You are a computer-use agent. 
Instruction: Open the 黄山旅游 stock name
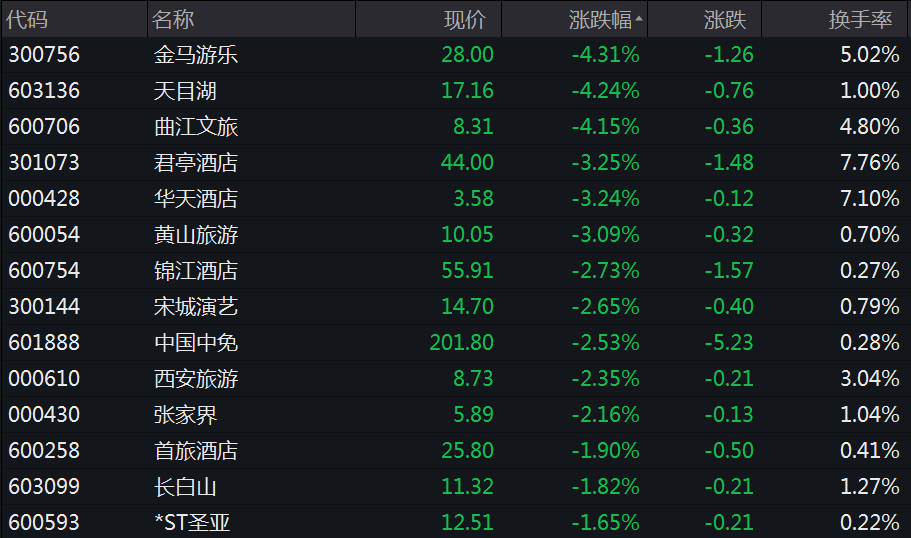coord(196,235)
